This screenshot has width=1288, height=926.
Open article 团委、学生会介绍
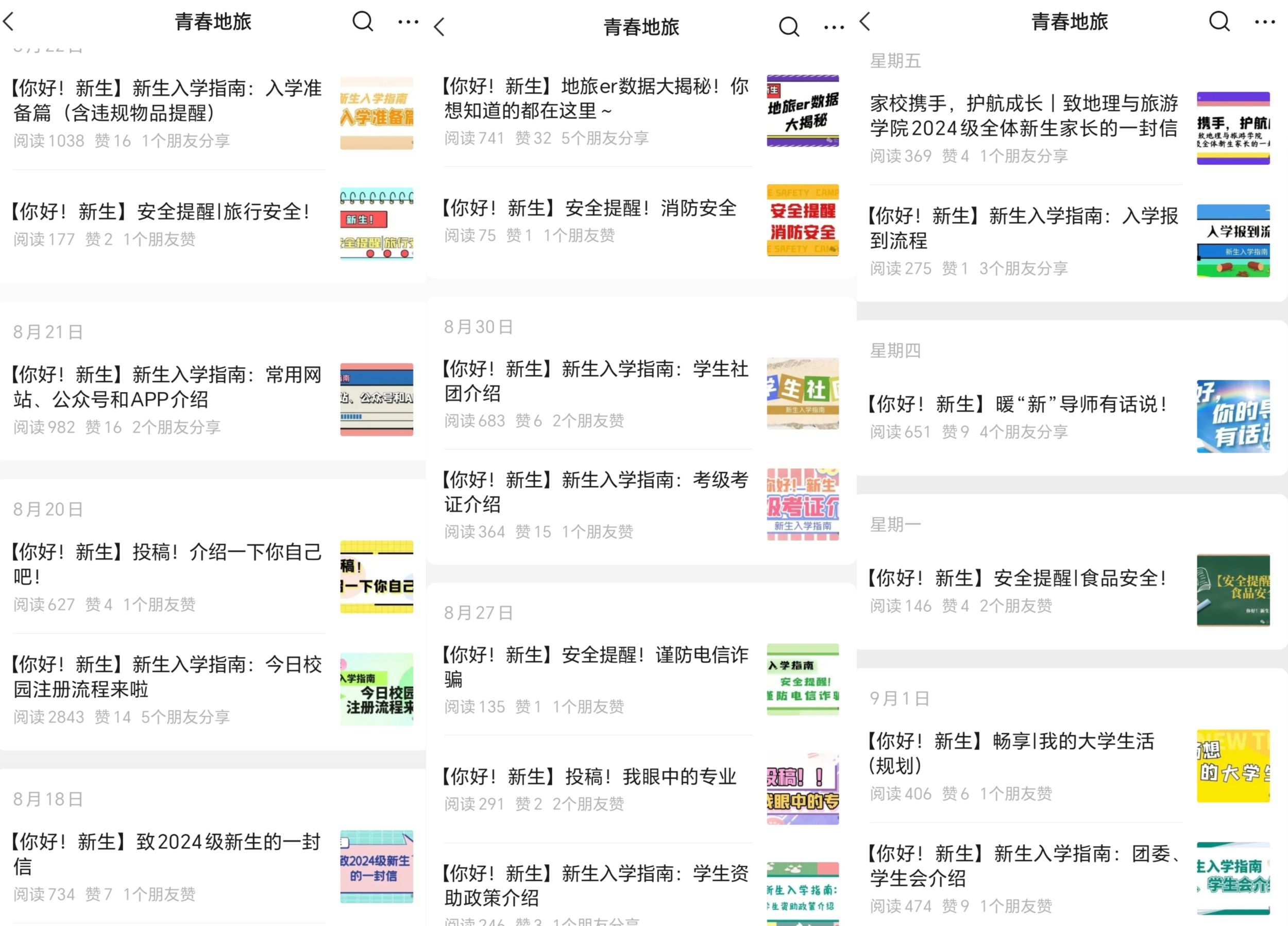pos(1024,865)
